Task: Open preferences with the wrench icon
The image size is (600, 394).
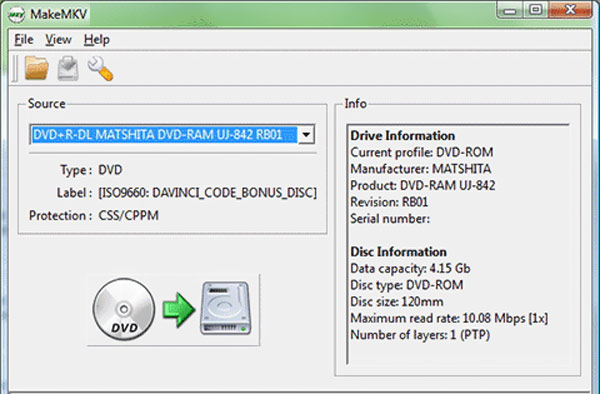Action: (x=100, y=68)
